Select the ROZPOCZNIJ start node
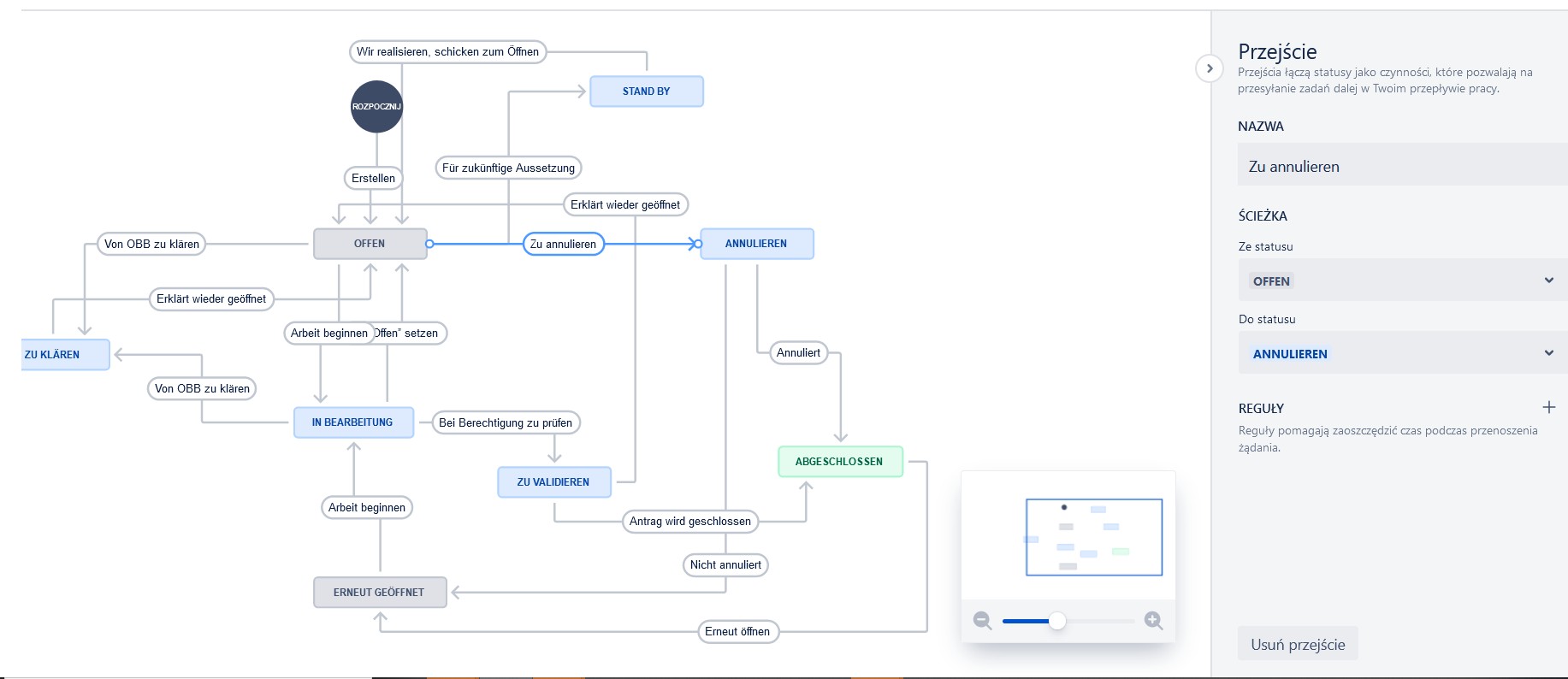The image size is (1568, 679). [376, 107]
